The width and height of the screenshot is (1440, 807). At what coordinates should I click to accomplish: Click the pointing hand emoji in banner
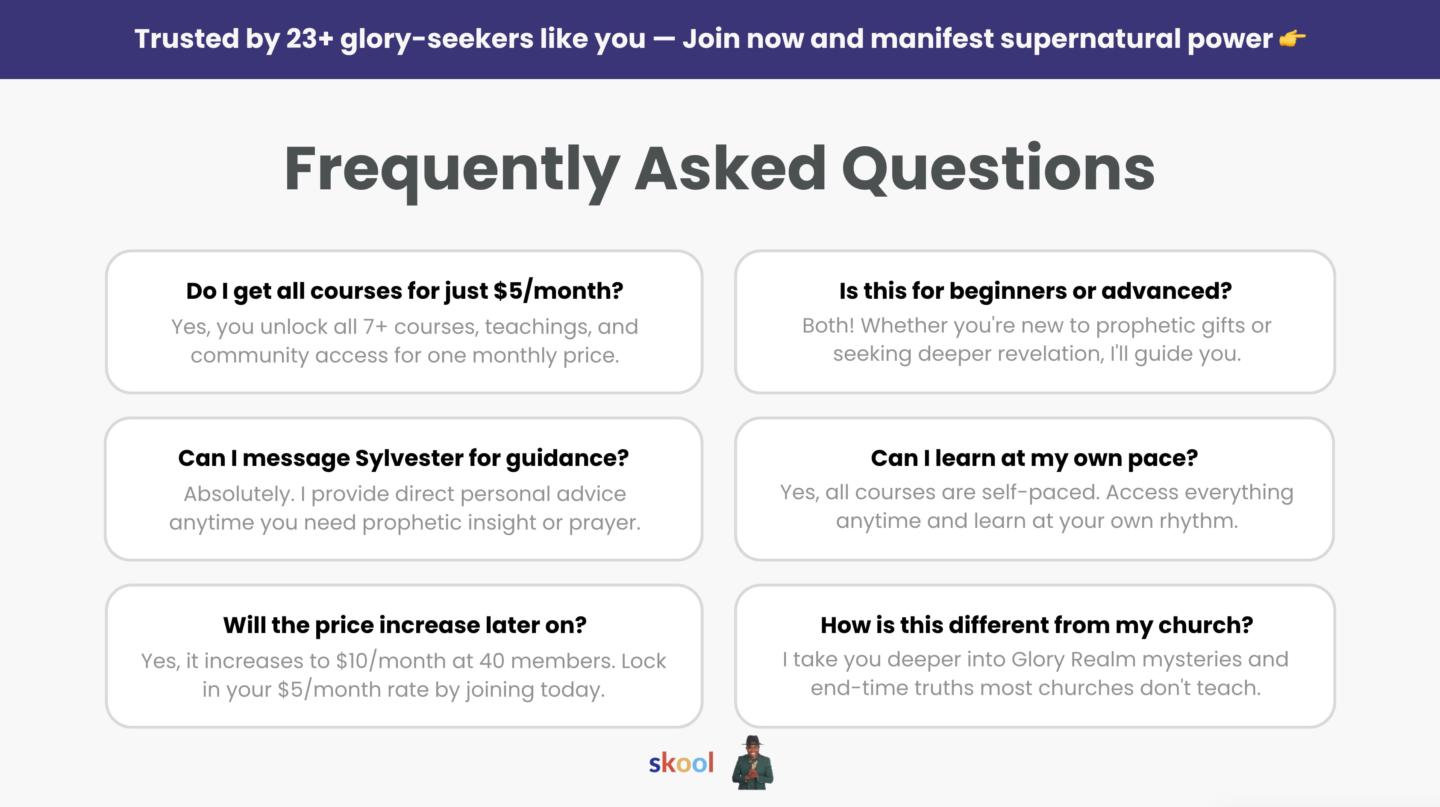1292,39
